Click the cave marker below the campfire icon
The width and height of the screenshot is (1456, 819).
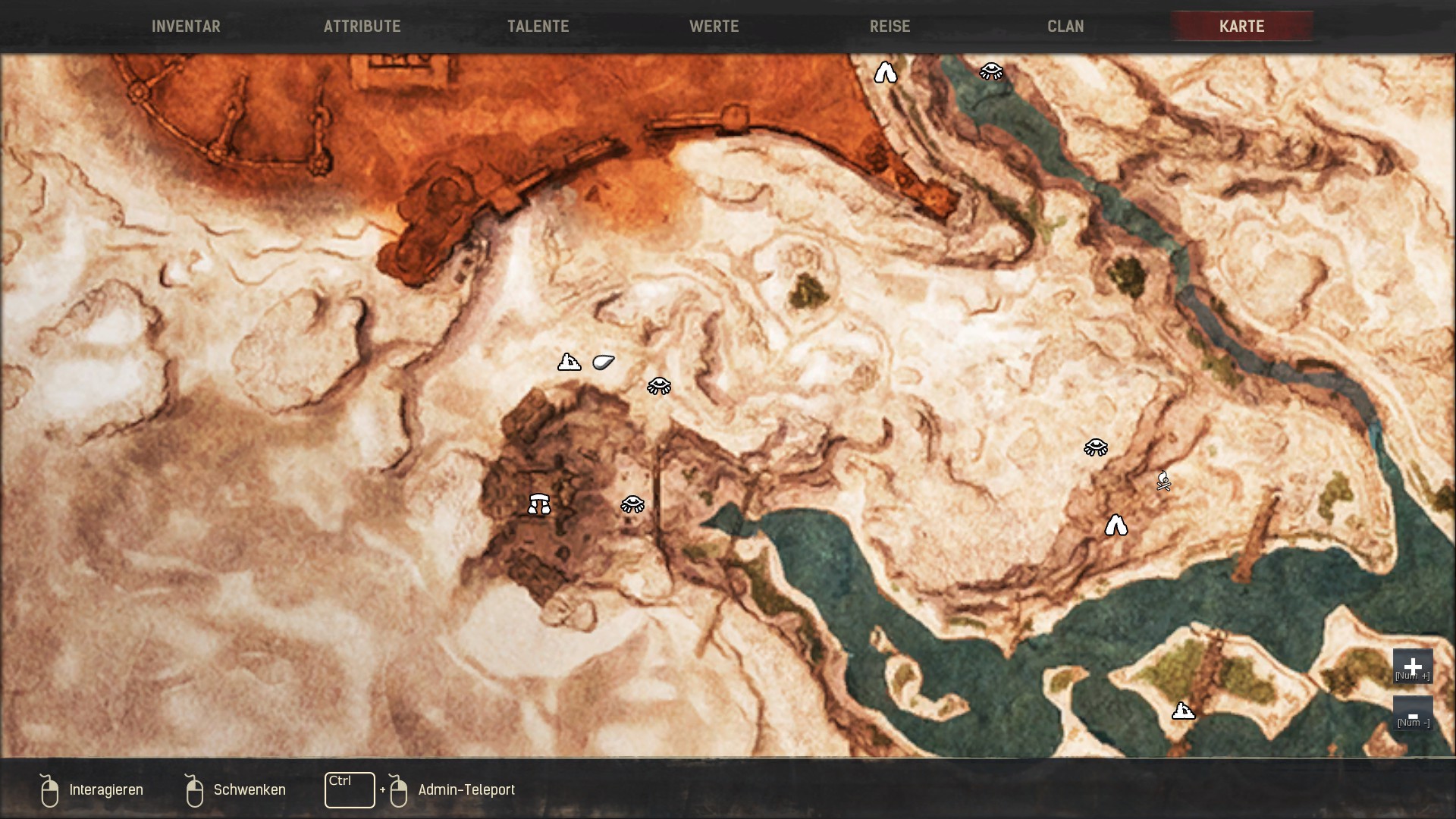[x=1116, y=525]
